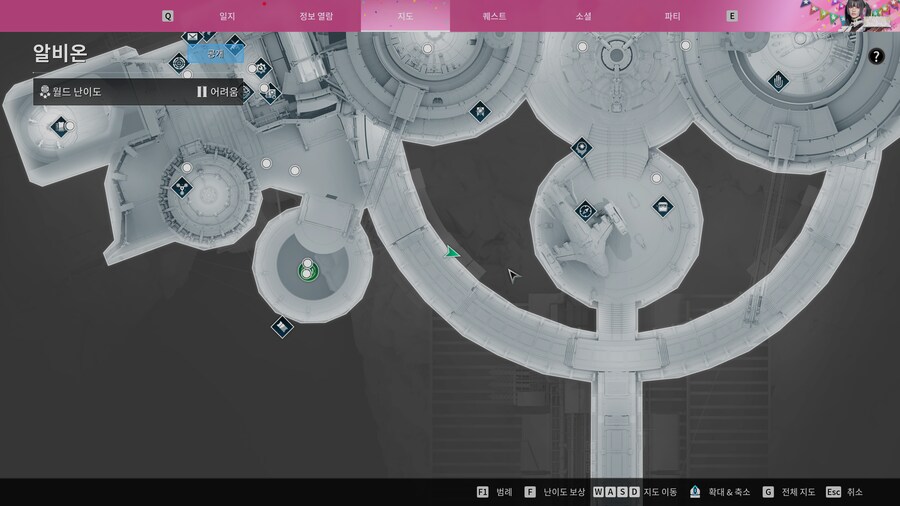Open the 소셜 (Social) tab
This screenshot has width=900, height=506.
[x=583, y=16]
